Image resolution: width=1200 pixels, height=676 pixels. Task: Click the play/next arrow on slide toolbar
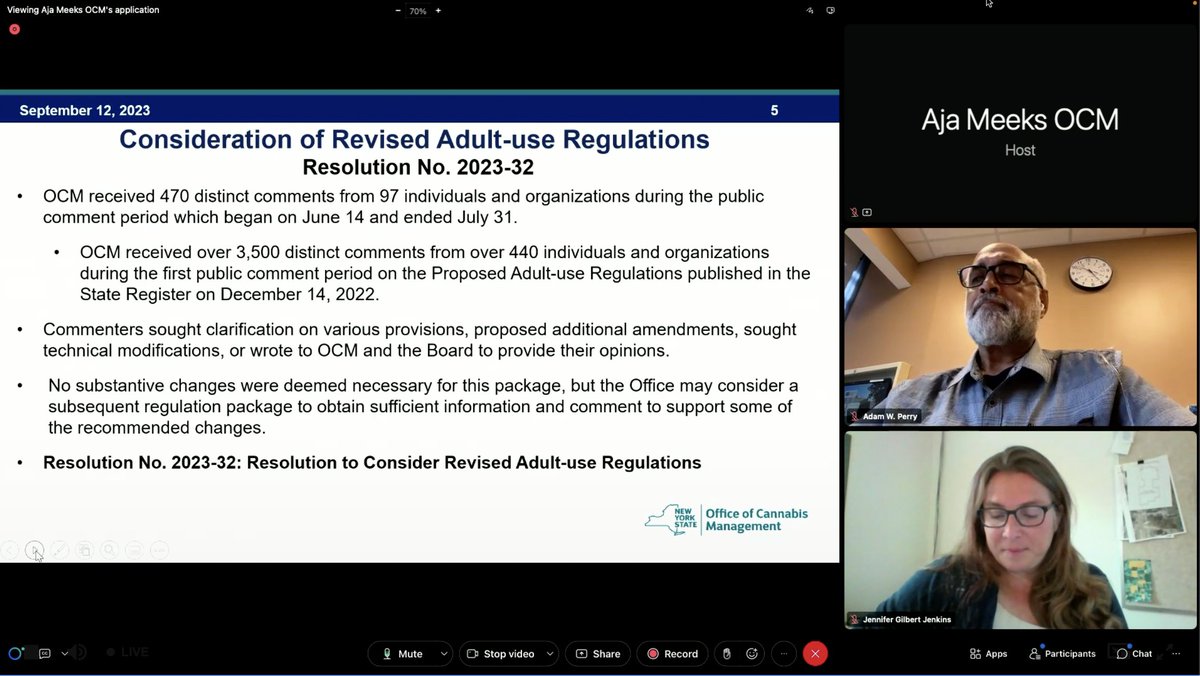click(34, 550)
